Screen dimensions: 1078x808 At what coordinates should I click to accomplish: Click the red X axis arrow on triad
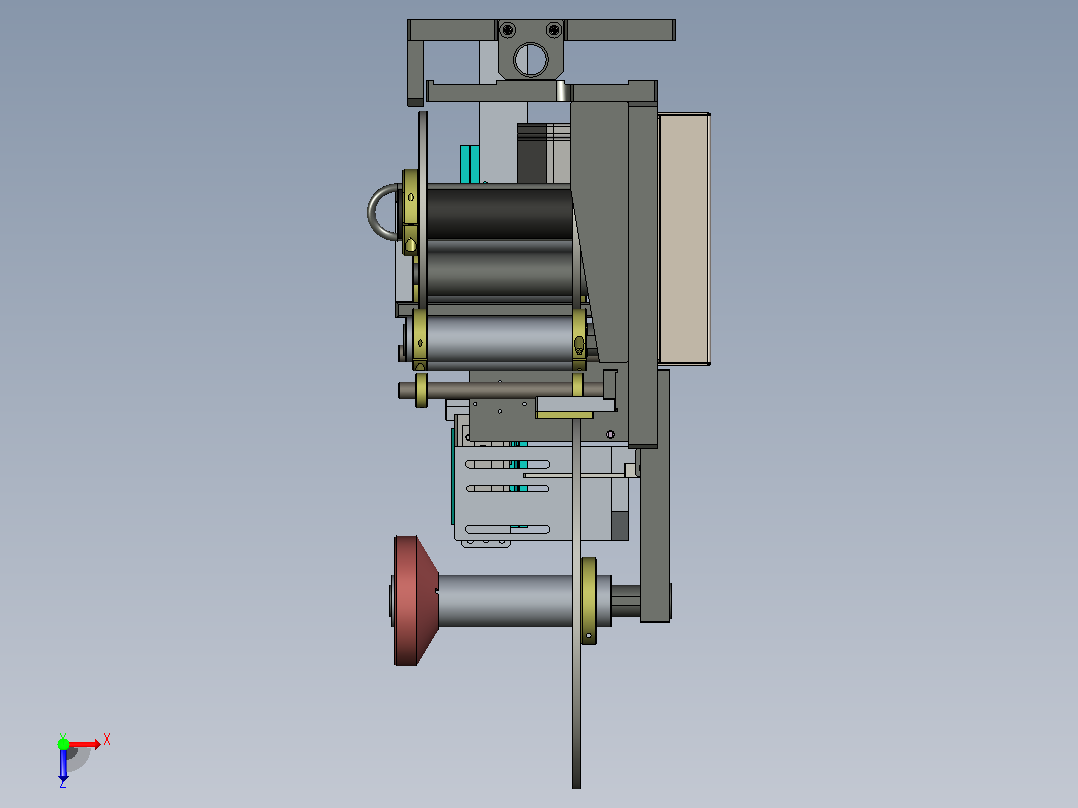(85, 745)
